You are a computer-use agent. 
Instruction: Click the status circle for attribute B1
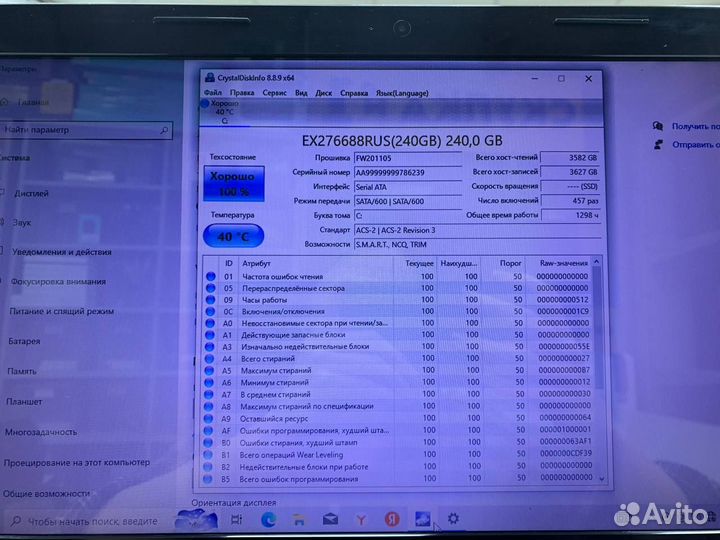pyautogui.click(x=208, y=455)
